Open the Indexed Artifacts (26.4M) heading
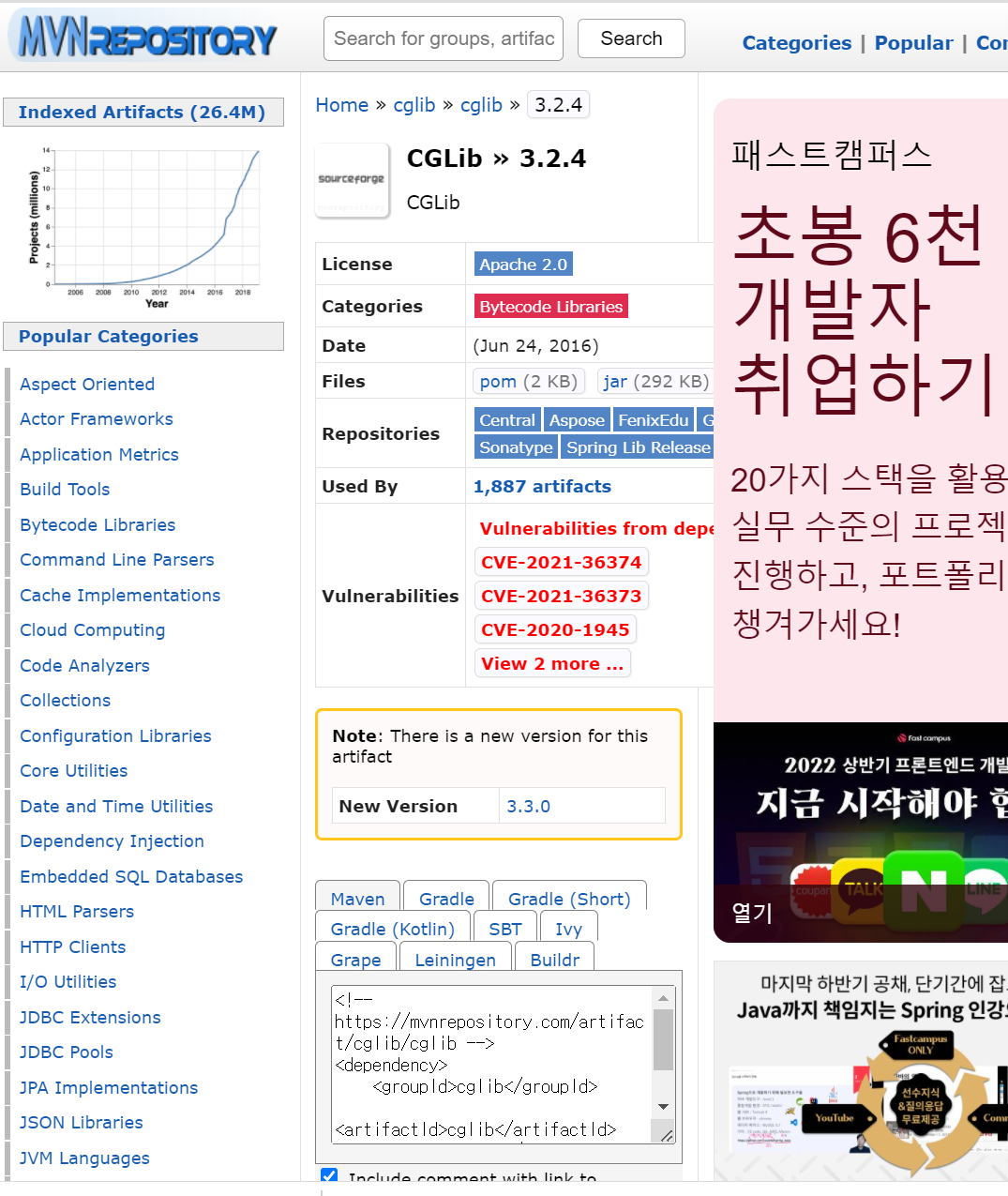This screenshot has width=1008, height=1196. 142,112
